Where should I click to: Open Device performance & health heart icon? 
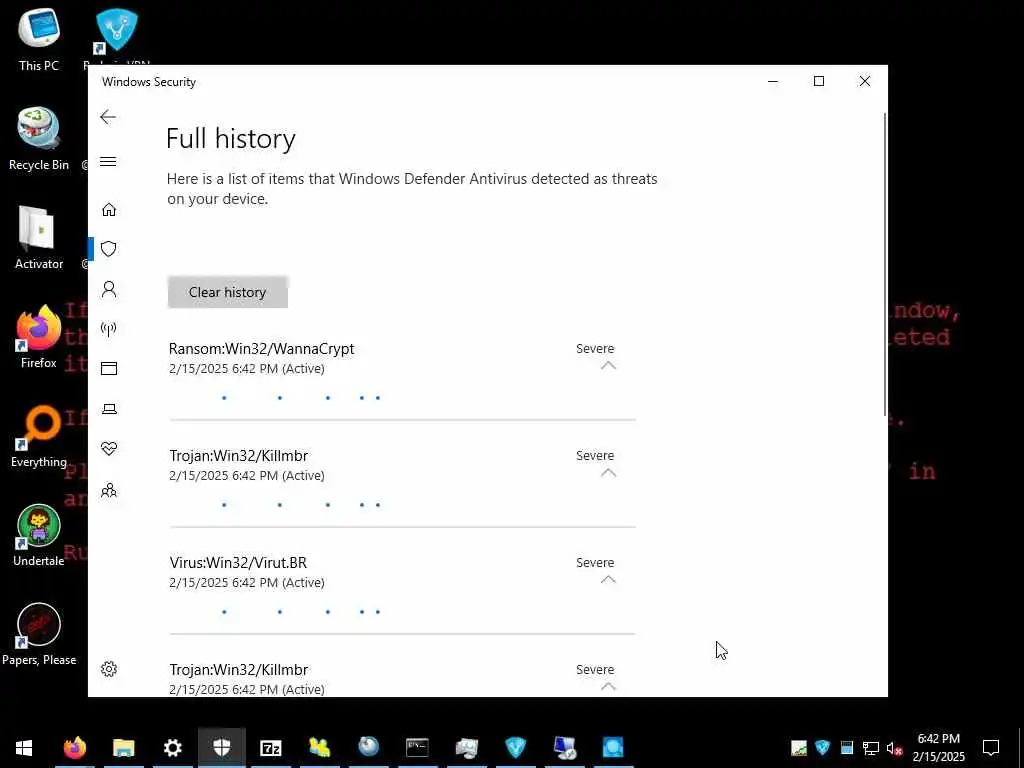pyautogui.click(x=108, y=448)
